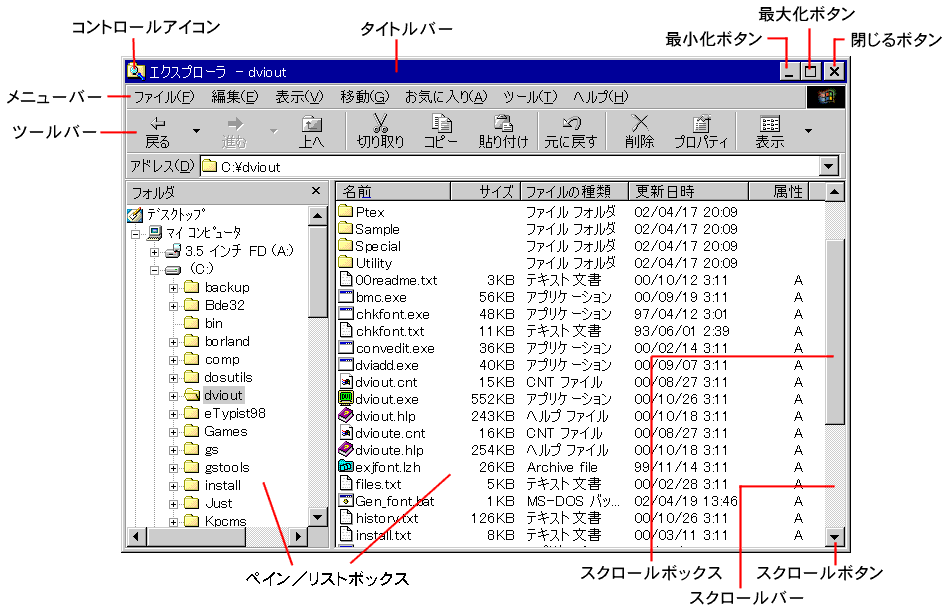Click the file list scroll up arrow

835,192
